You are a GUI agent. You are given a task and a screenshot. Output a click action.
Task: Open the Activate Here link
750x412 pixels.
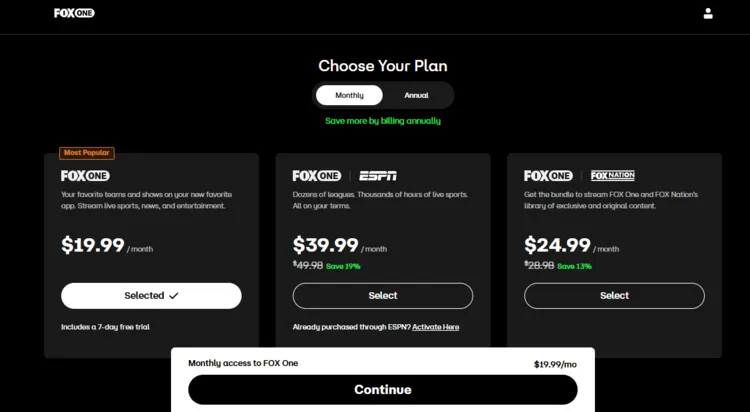tap(435, 327)
